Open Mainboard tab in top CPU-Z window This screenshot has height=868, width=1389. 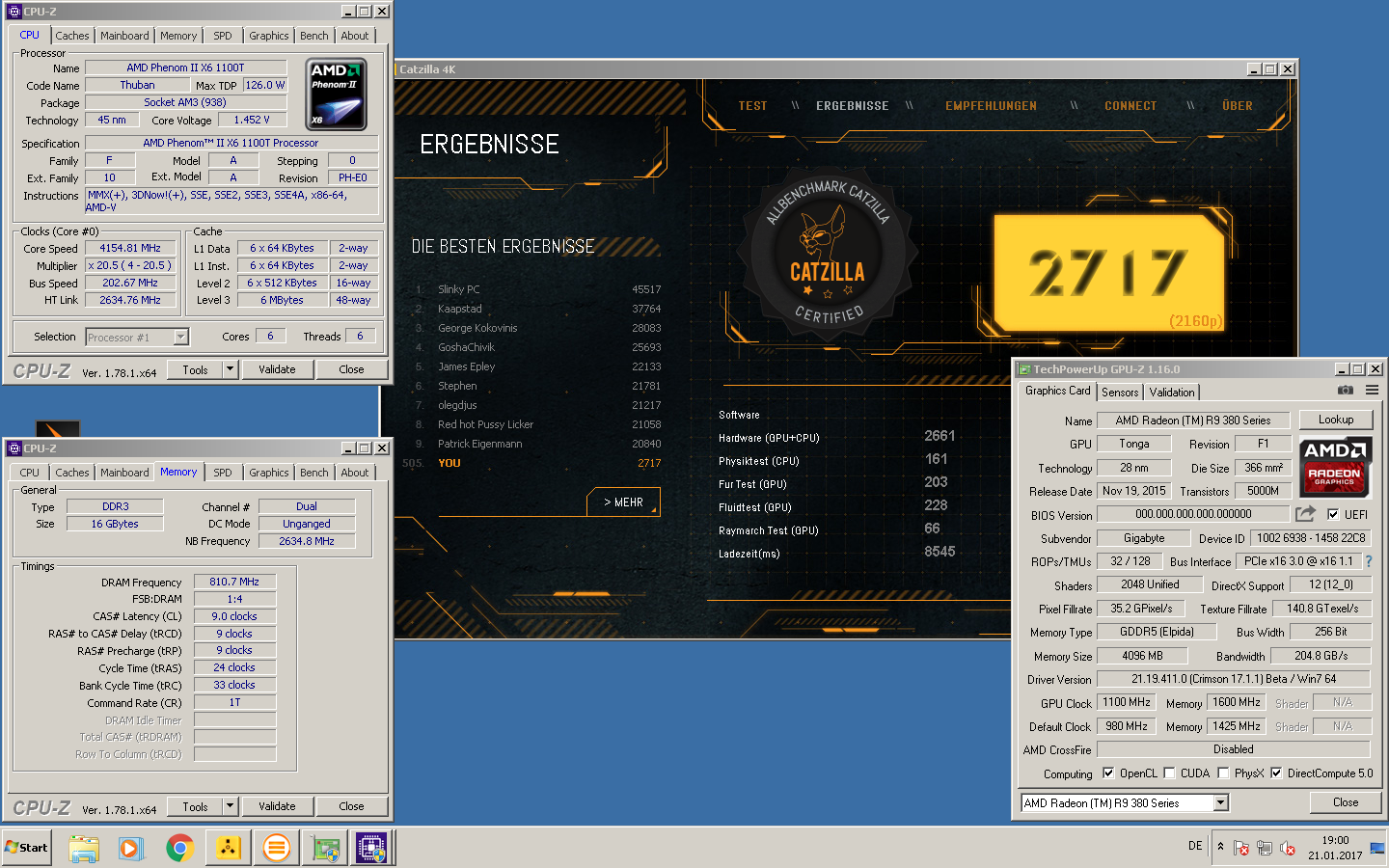(x=125, y=36)
